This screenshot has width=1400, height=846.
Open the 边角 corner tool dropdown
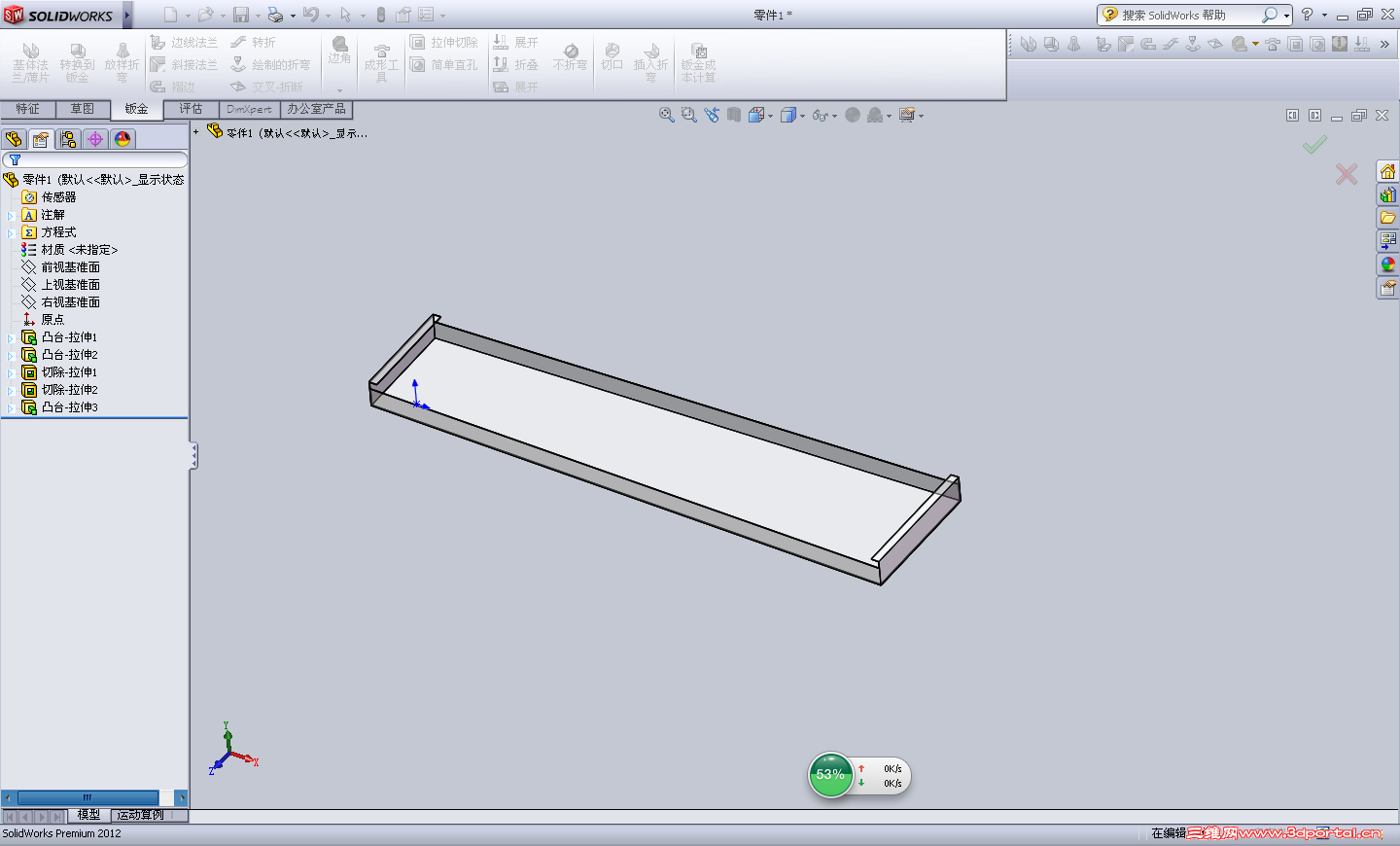tap(339, 89)
